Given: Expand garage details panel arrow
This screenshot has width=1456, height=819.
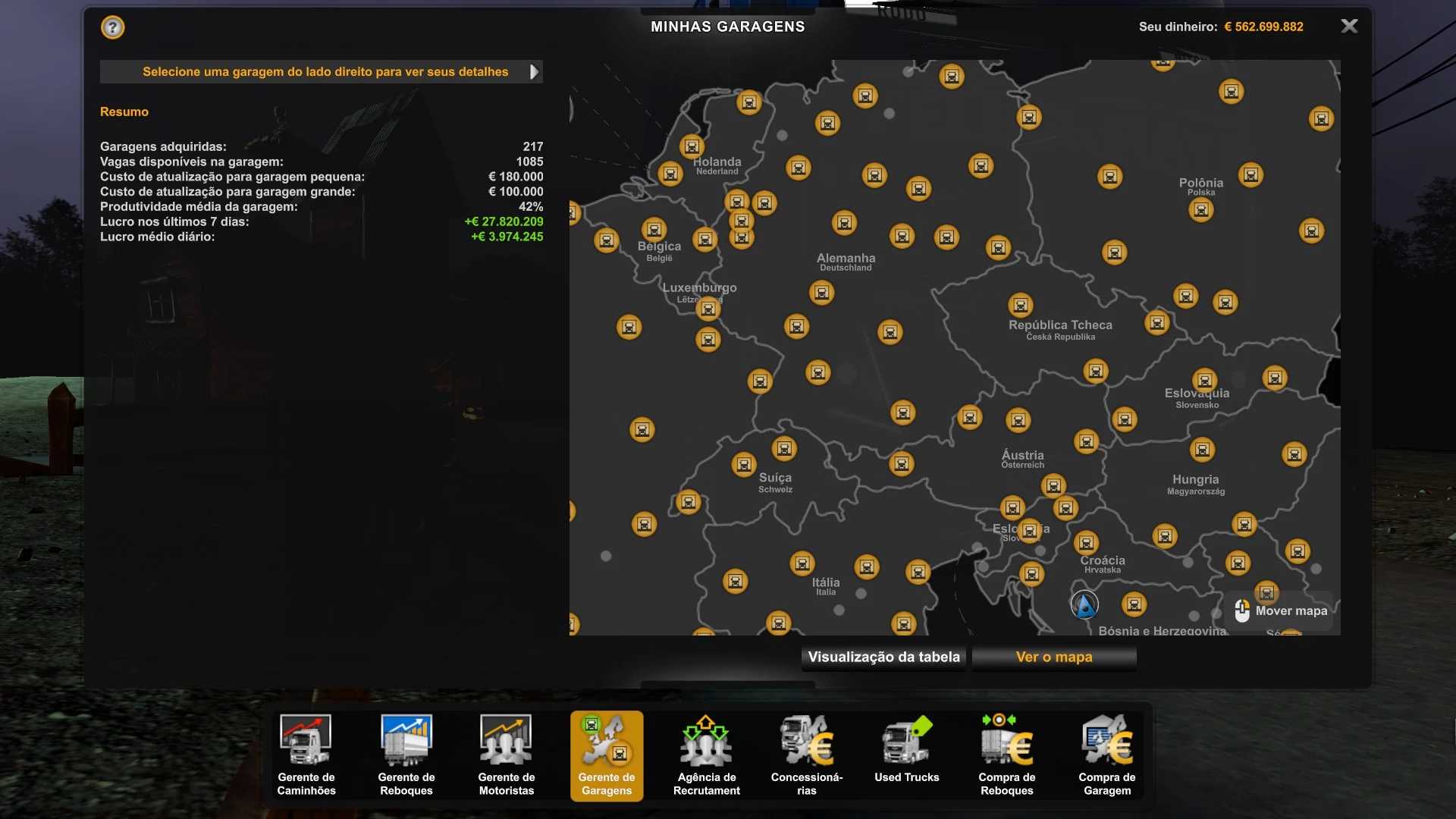Looking at the screenshot, I should tap(534, 72).
